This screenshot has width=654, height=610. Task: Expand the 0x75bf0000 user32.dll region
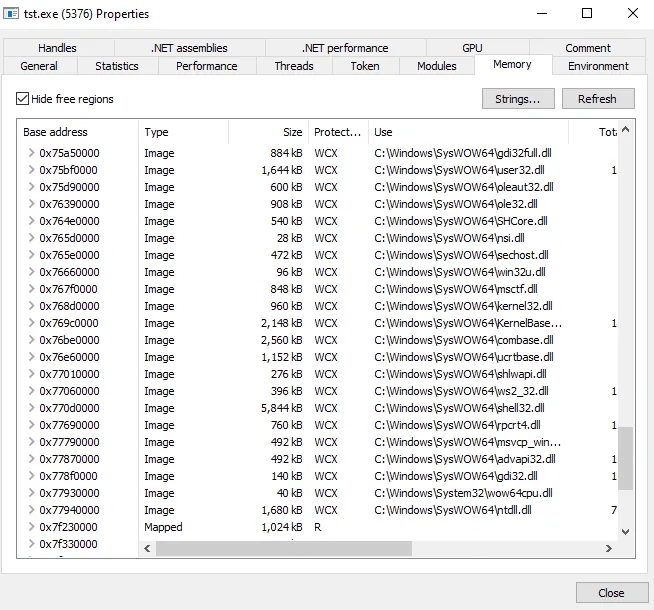[31, 170]
